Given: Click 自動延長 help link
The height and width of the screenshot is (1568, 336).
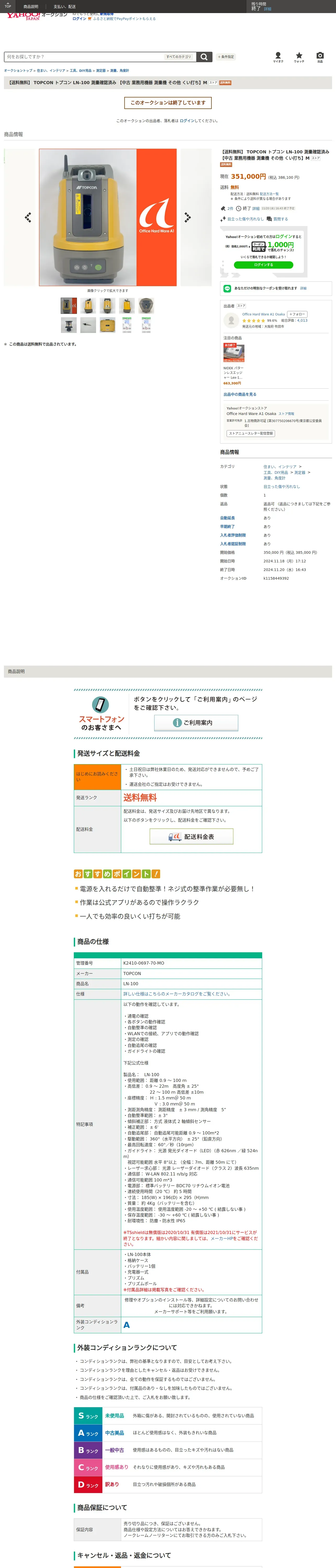Looking at the screenshot, I should [x=227, y=518].
